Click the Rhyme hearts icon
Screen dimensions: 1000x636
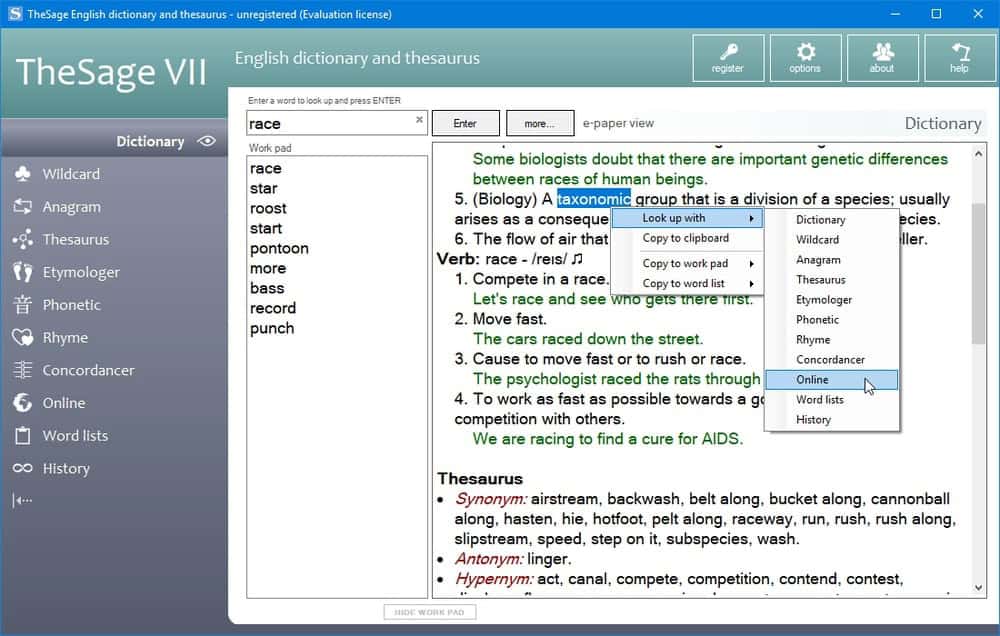click(x=22, y=337)
